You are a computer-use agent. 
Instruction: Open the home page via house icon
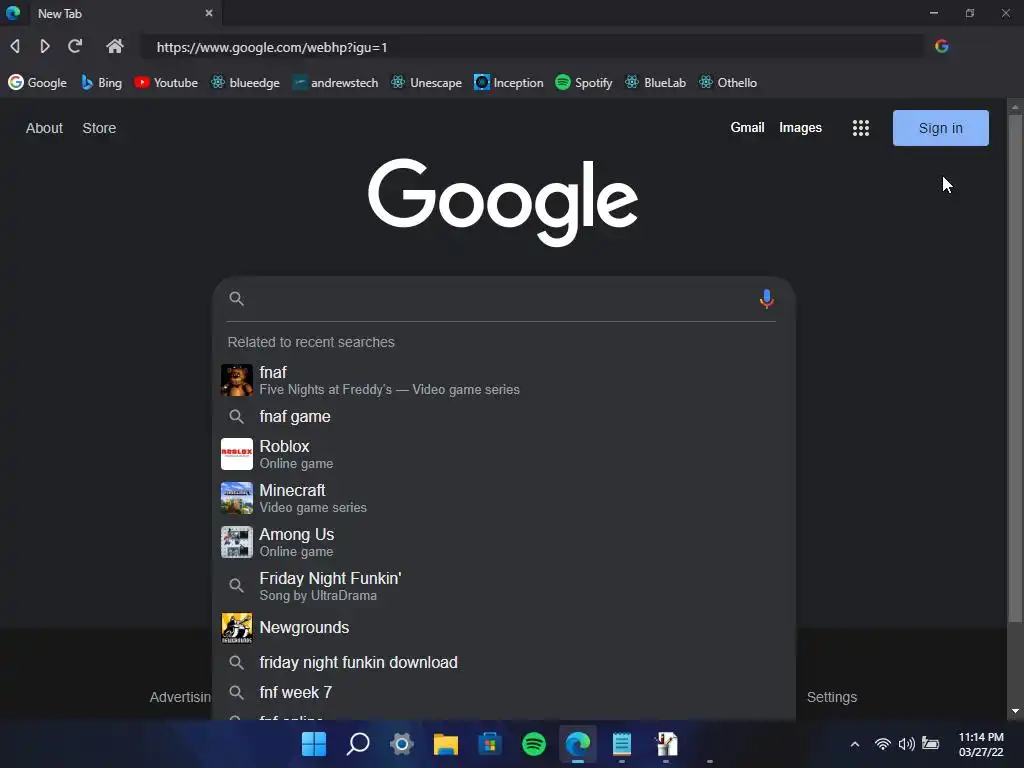115,46
